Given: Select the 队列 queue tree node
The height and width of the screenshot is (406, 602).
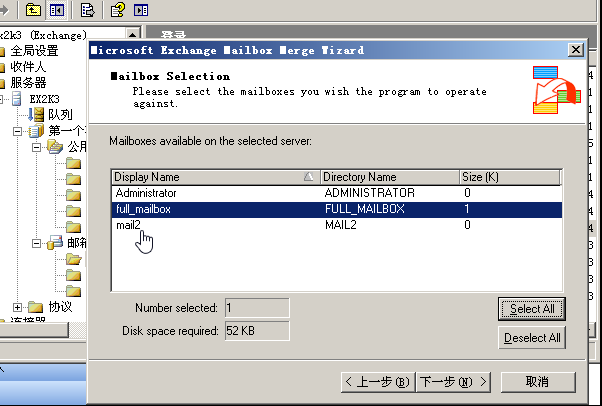Looking at the screenshot, I should [x=59, y=115].
